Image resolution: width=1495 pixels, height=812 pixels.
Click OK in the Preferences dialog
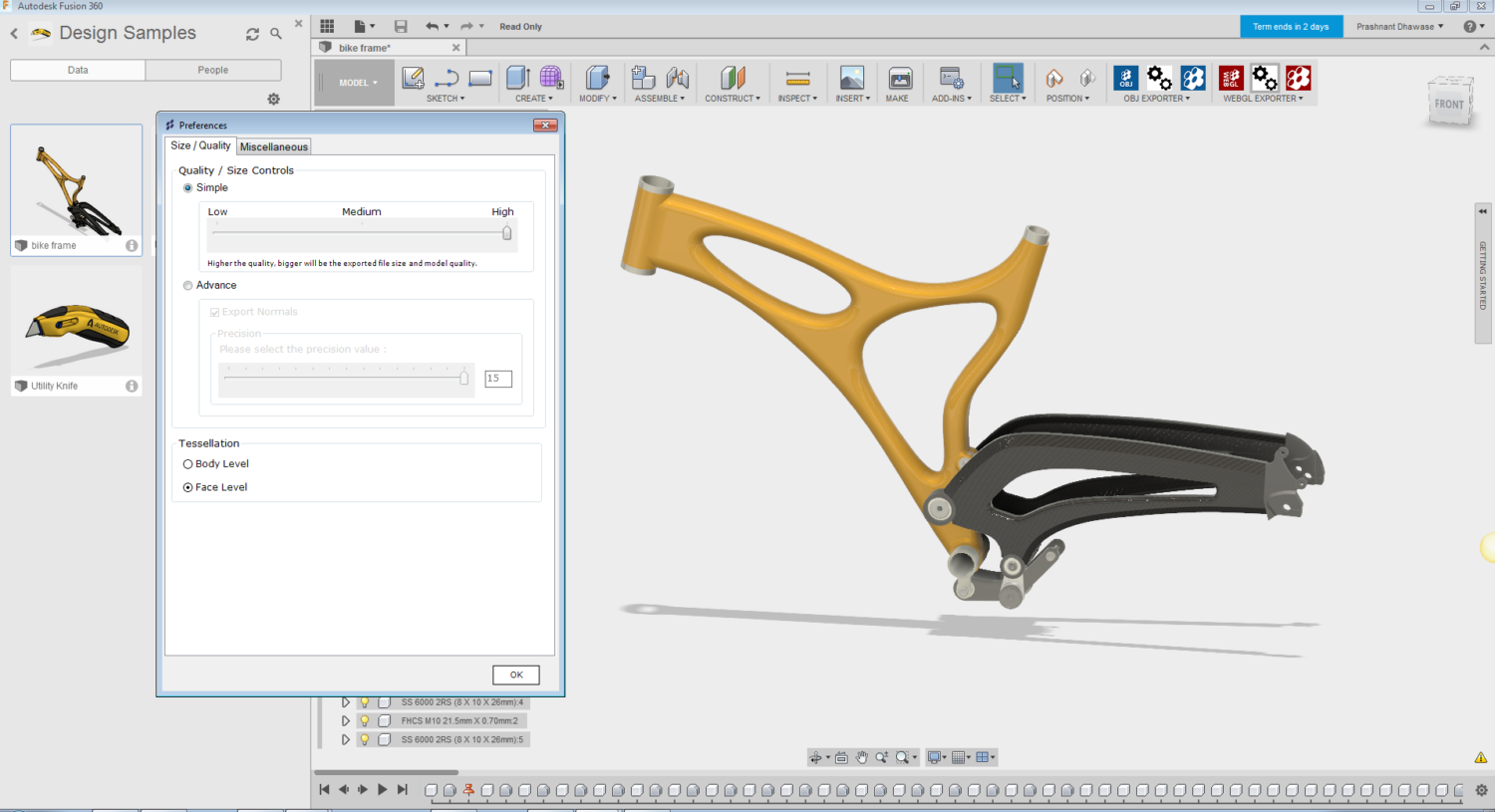pyautogui.click(x=515, y=675)
